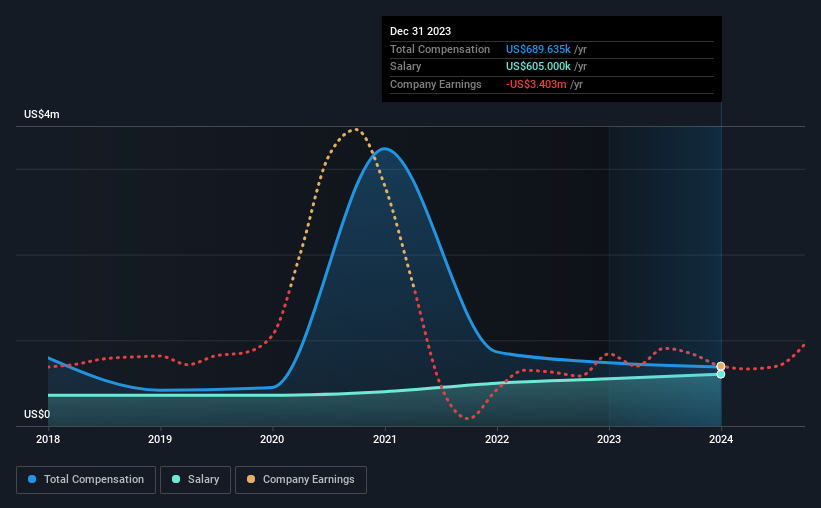Click the peak of the blue compensation curve
The height and width of the screenshot is (508, 821).
385,149
